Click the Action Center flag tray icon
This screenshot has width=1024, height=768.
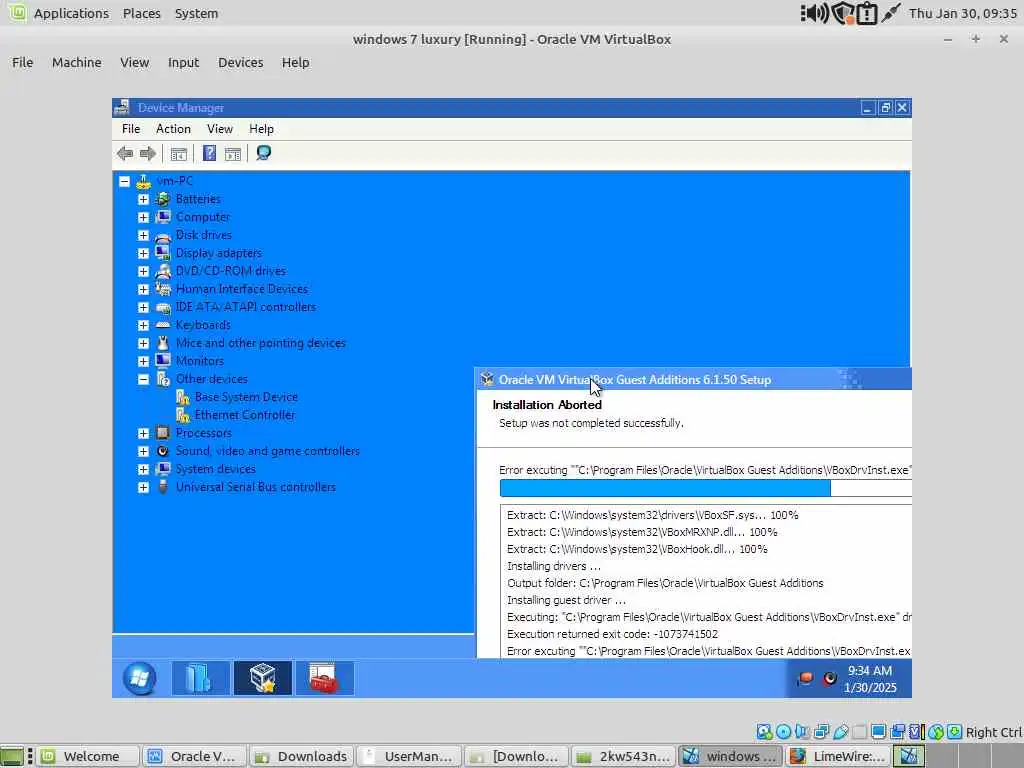[x=805, y=679]
